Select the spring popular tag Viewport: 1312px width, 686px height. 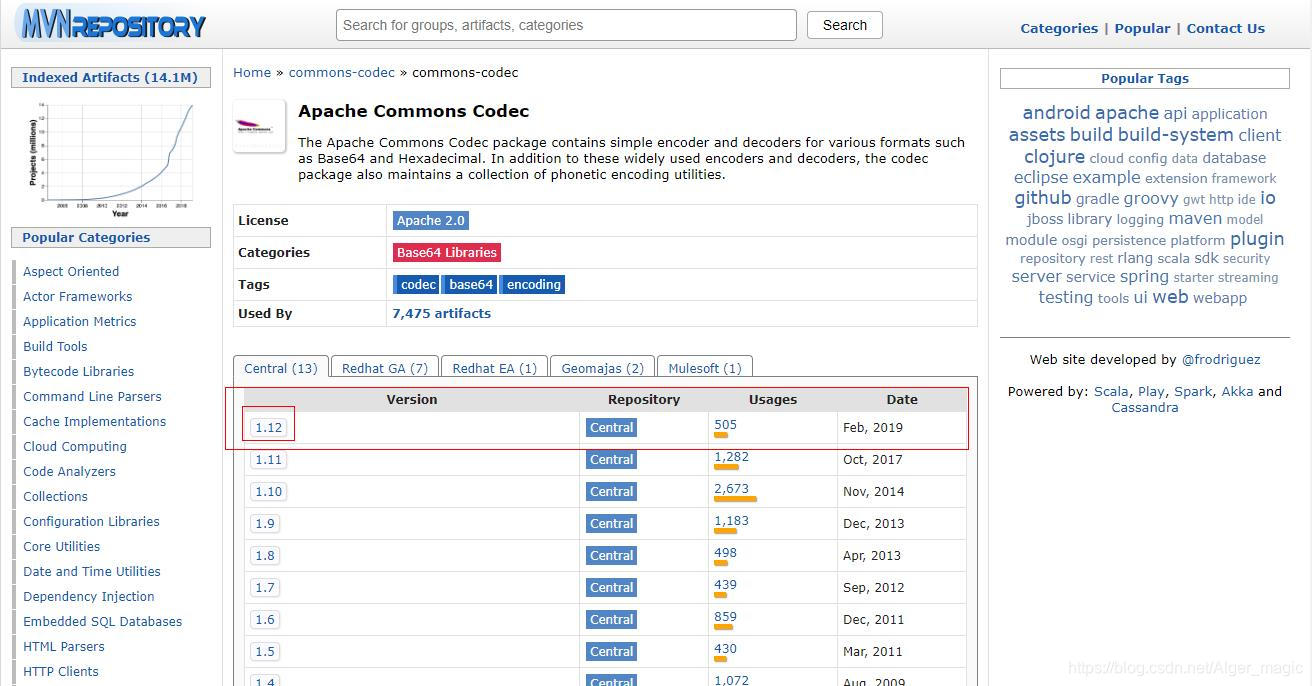tap(1144, 277)
